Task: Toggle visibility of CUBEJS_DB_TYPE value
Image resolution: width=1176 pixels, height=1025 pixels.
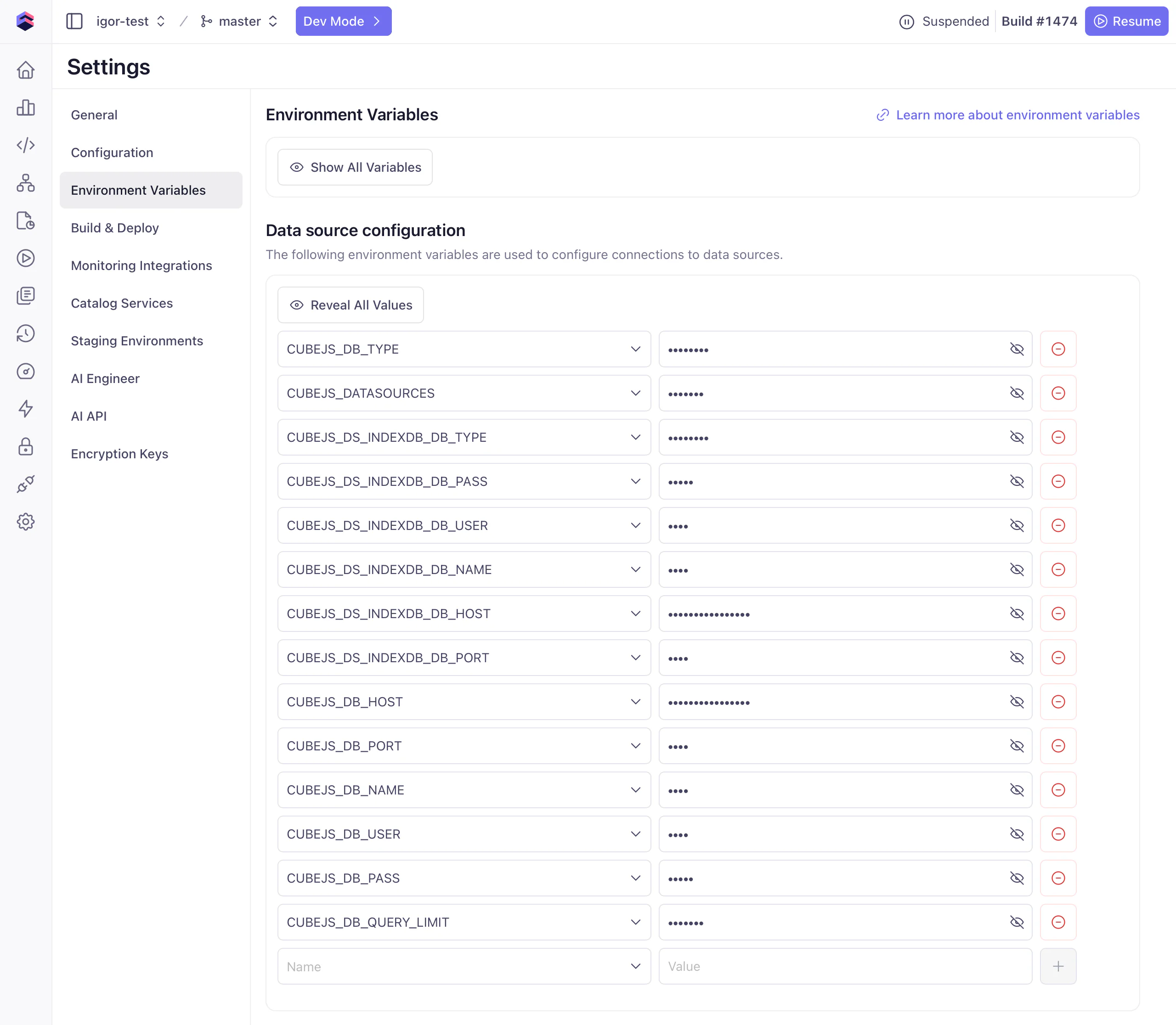Action: 1016,349
